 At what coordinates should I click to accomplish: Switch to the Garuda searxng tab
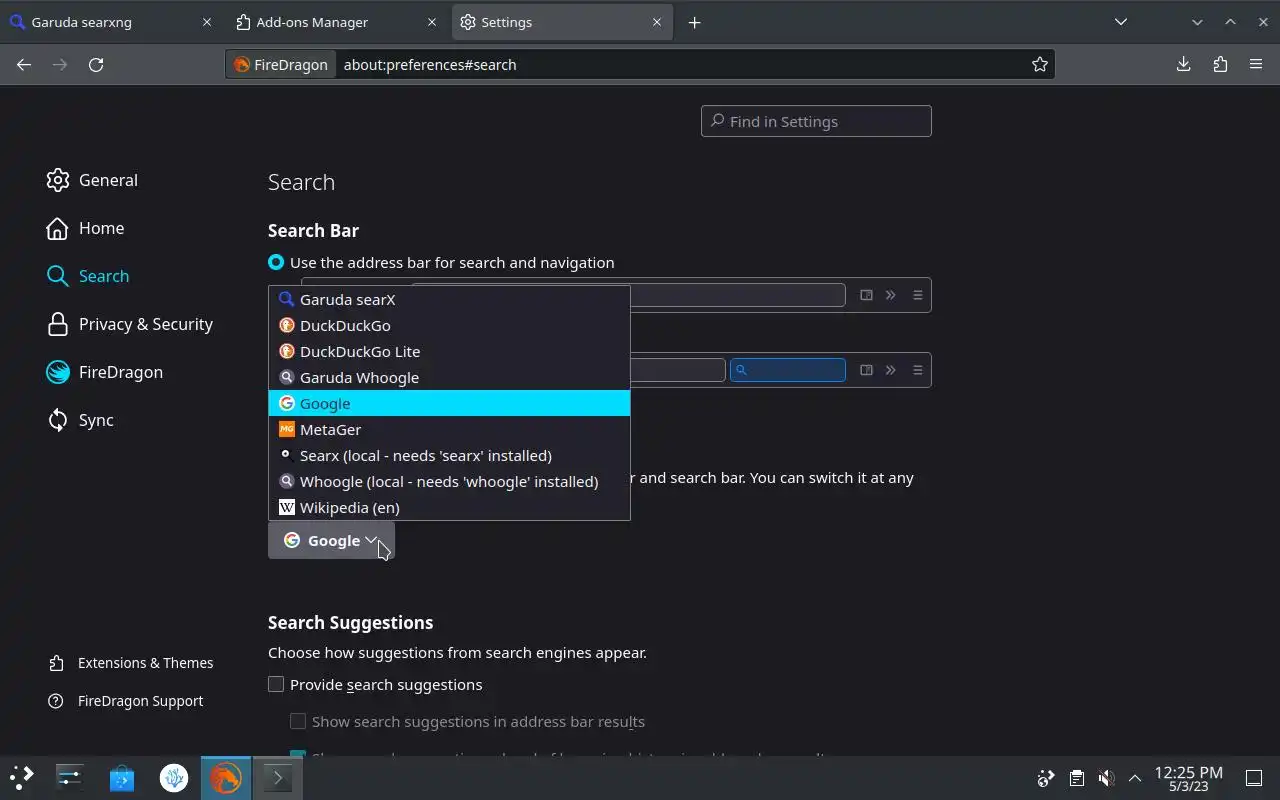pyautogui.click(x=110, y=22)
